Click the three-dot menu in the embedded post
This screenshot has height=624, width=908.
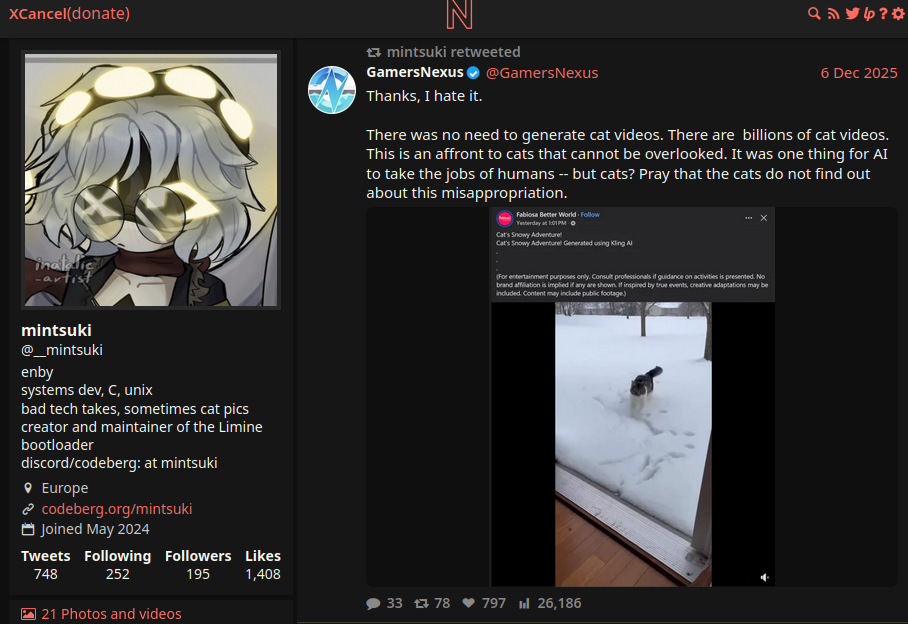coord(748,218)
